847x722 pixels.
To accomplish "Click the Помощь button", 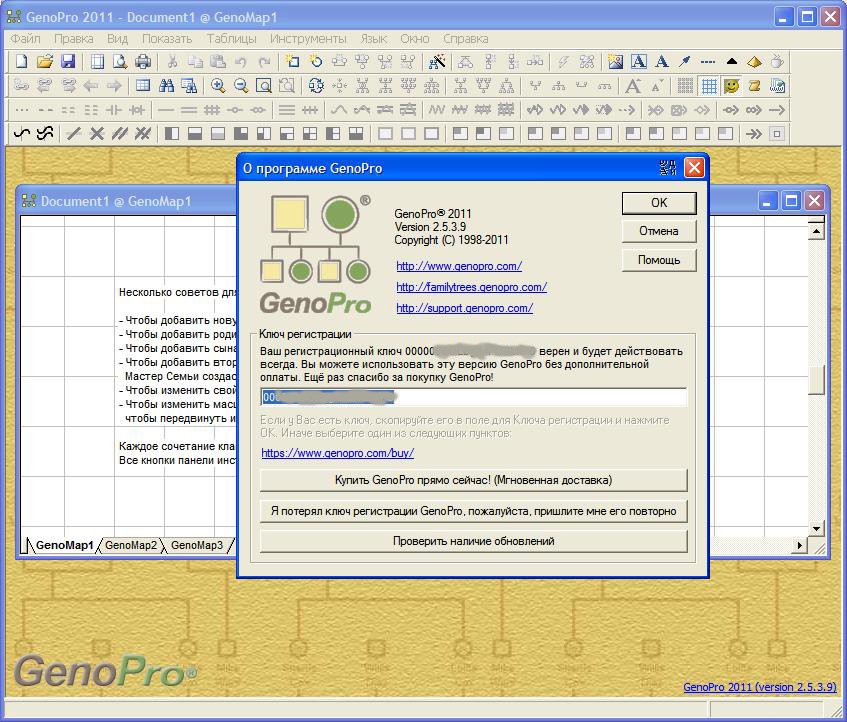I will click(x=659, y=260).
